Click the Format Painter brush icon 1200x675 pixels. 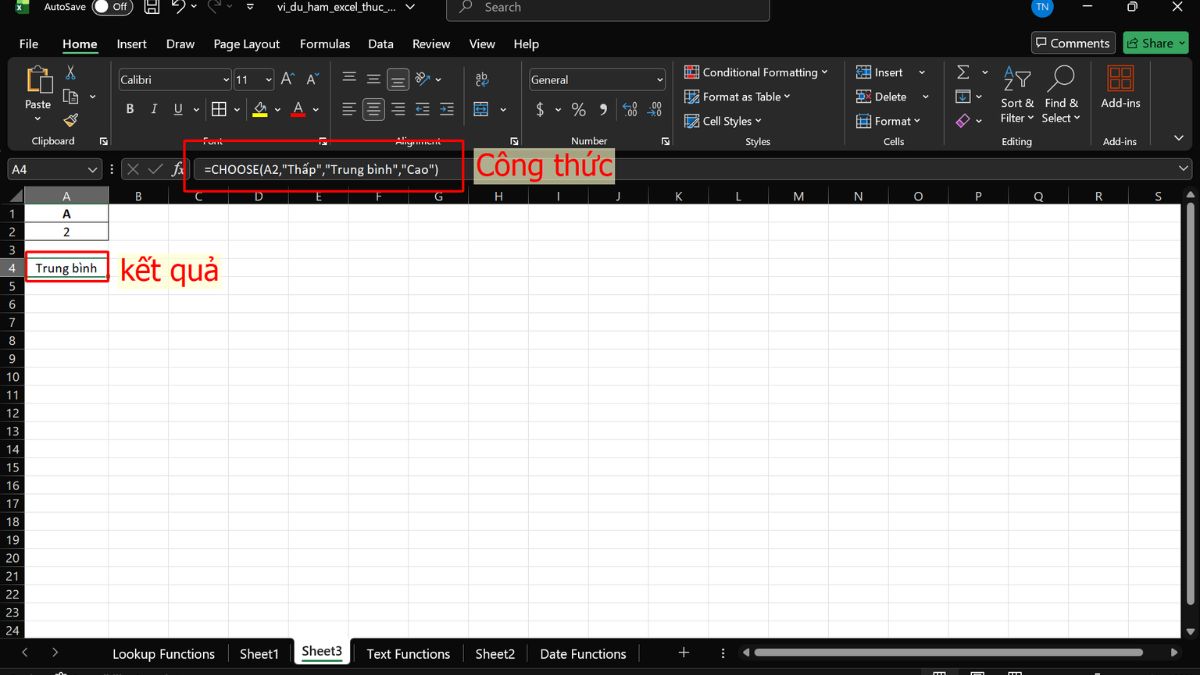point(70,120)
